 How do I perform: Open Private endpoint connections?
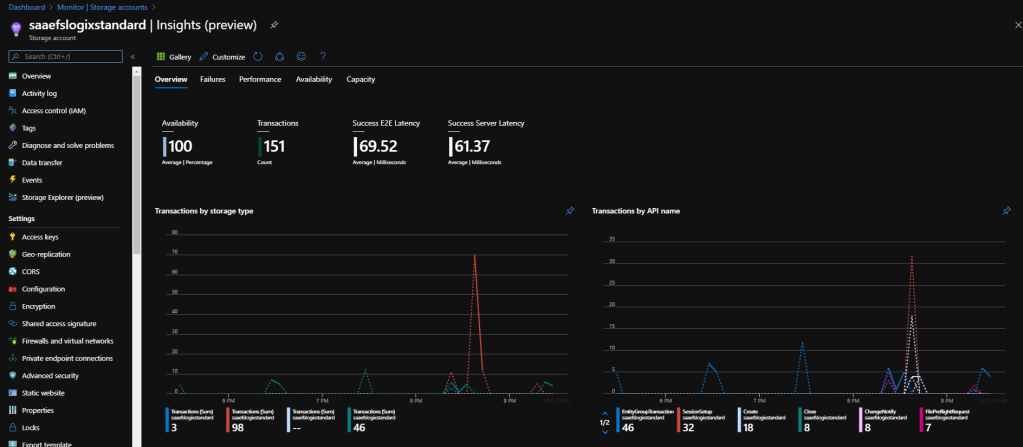click(67, 358)
